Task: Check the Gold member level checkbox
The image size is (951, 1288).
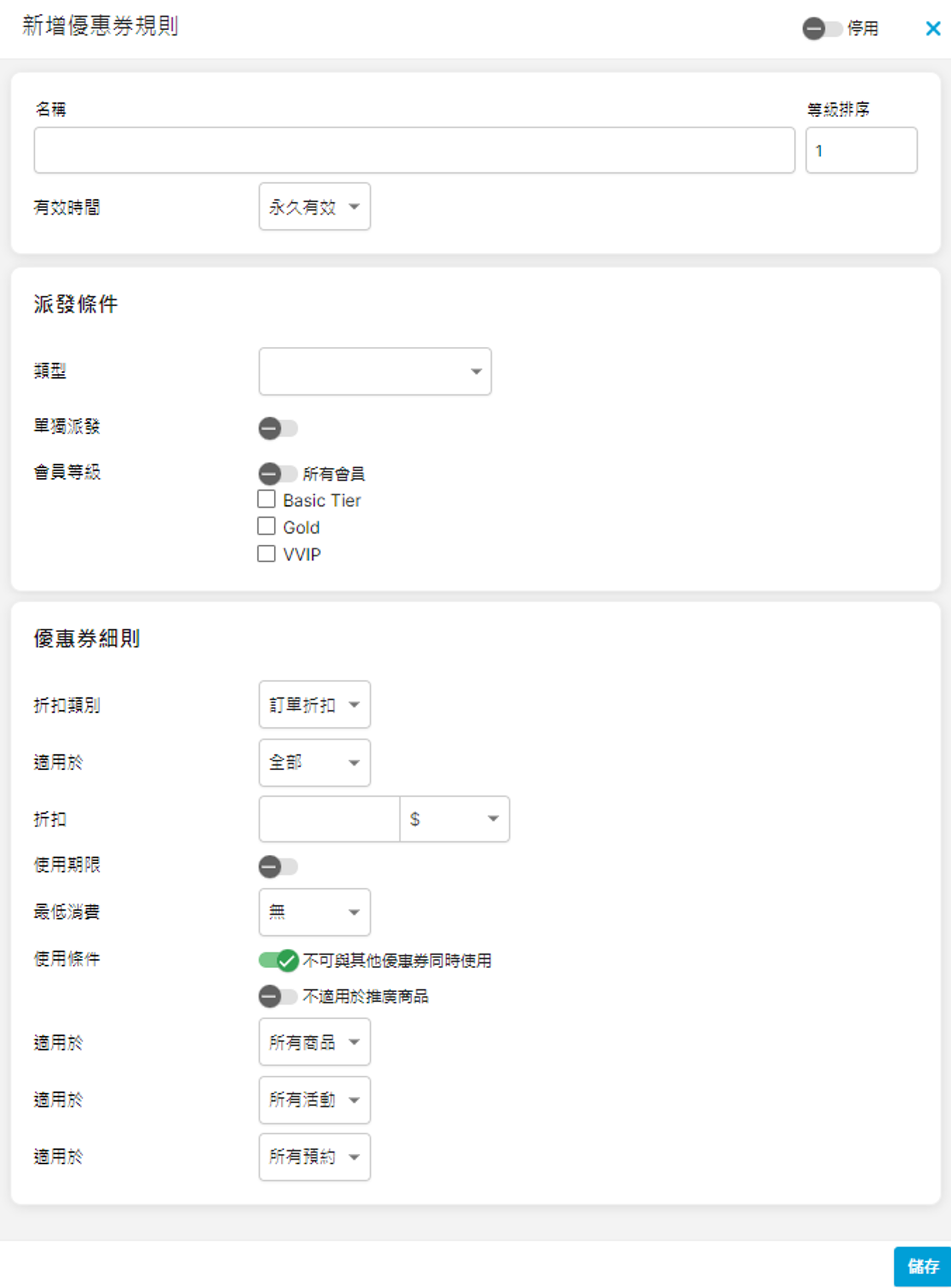Action: [x=266, y=527]
